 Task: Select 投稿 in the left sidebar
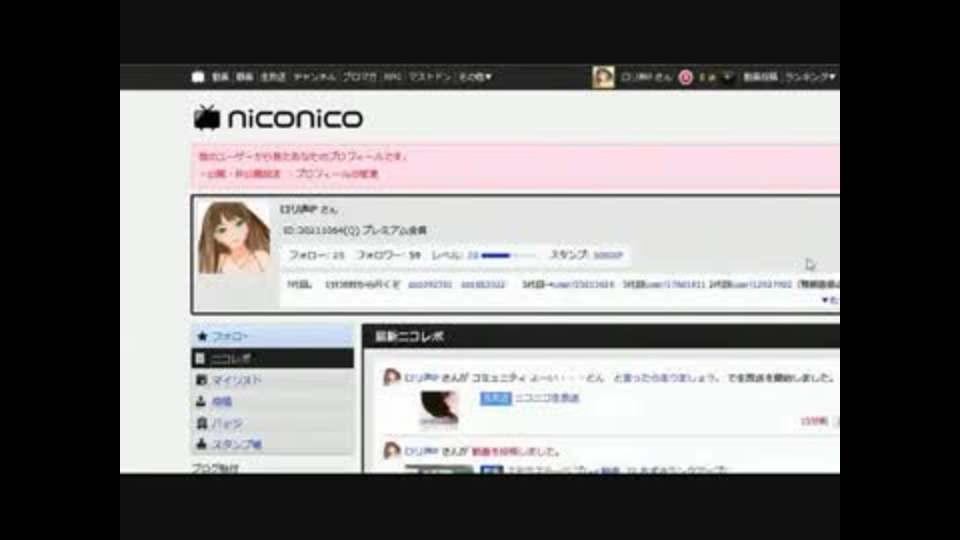pyautogui.click(x=272, y=402)
